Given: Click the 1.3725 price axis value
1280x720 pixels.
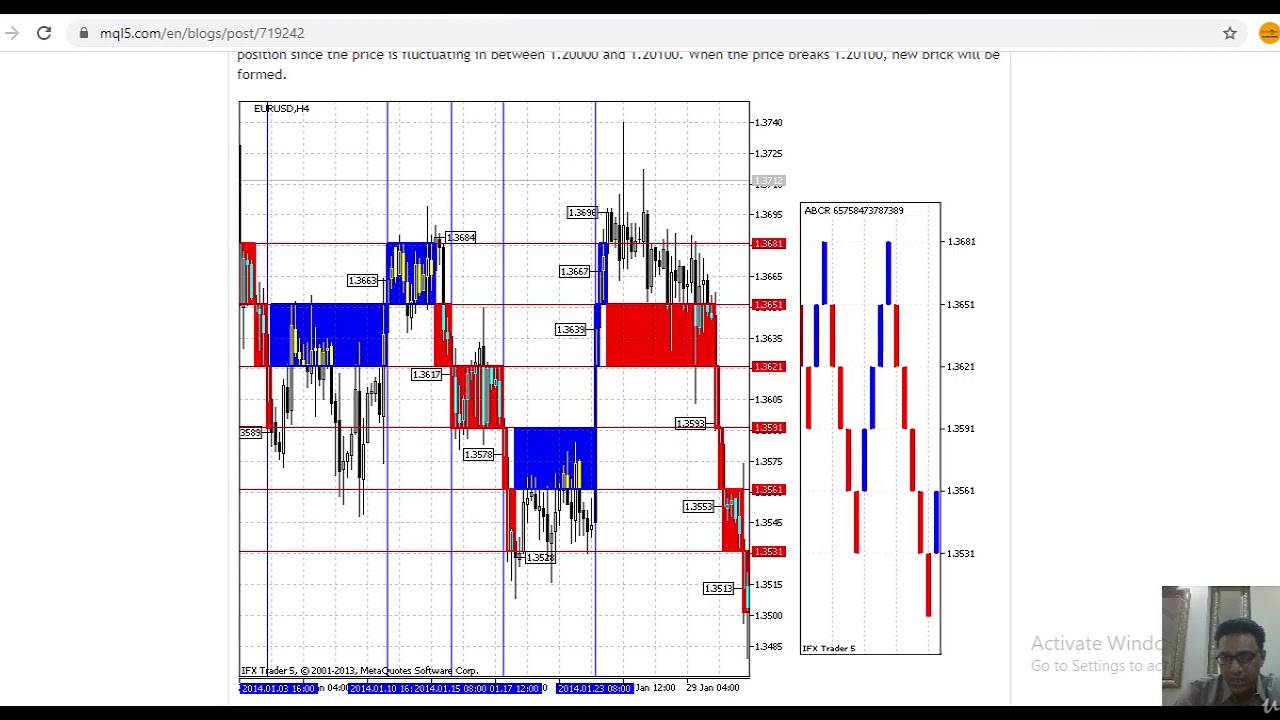Looking at the screenshot, I should (769, 153).
